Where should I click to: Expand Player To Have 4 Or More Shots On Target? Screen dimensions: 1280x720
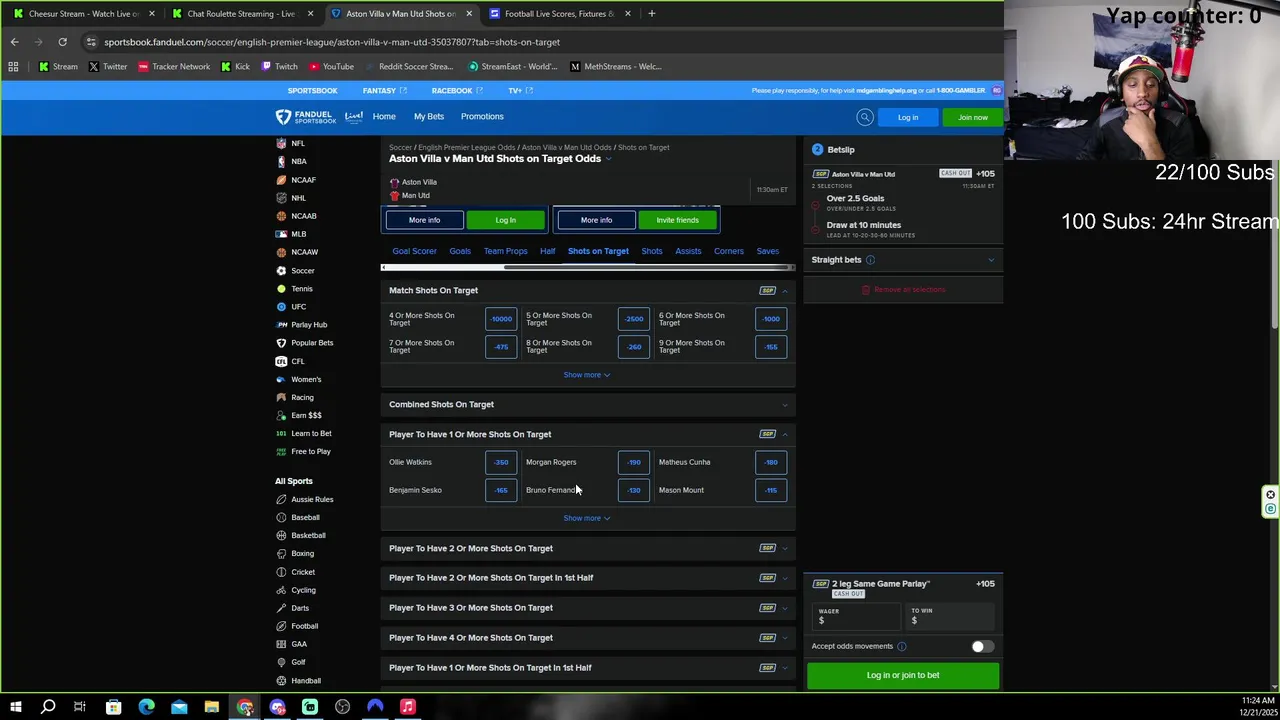(588, 637)
